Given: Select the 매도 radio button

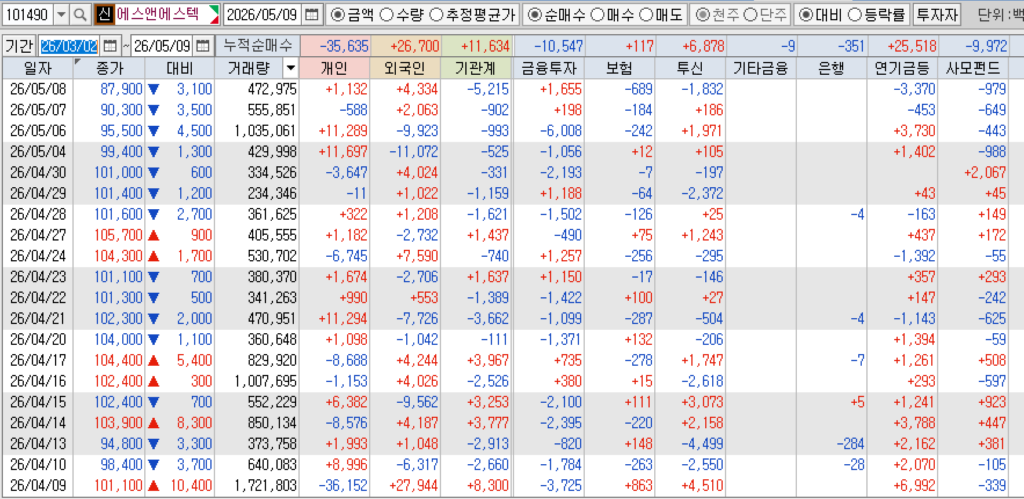Looking at the screenshot, I should [x=644, y=14].
